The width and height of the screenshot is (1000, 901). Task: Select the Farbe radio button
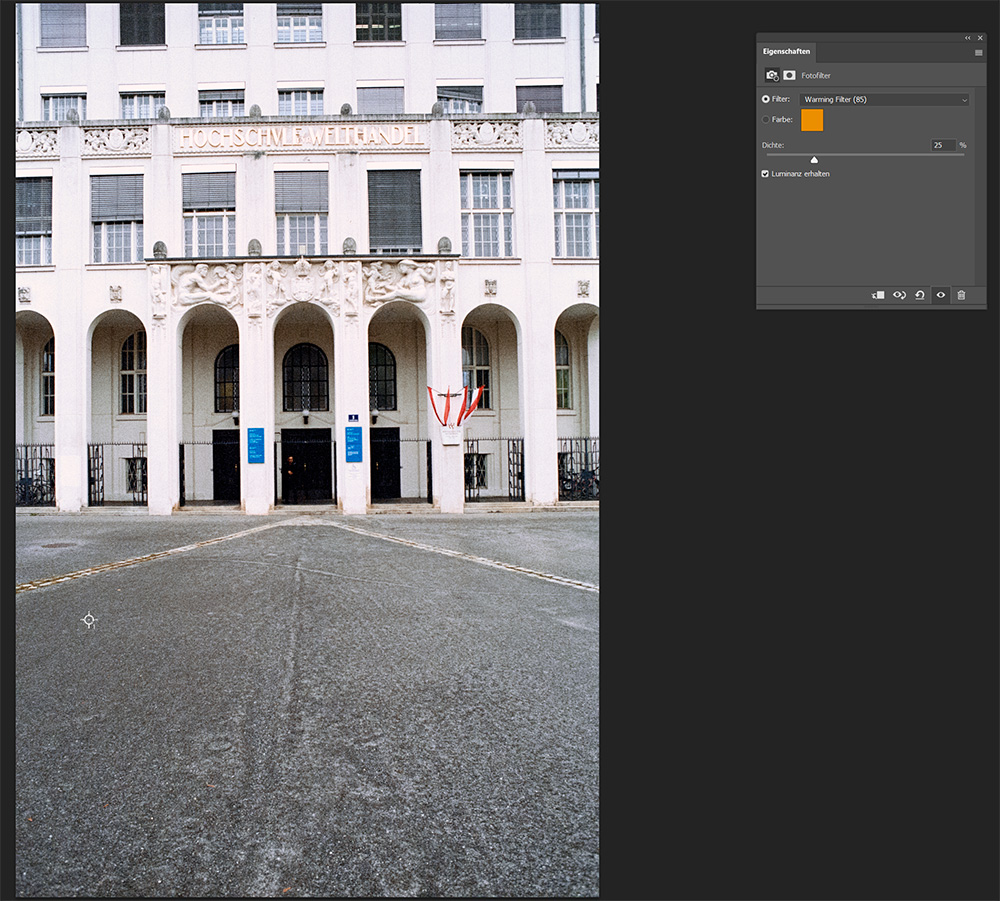click(765, 119)
